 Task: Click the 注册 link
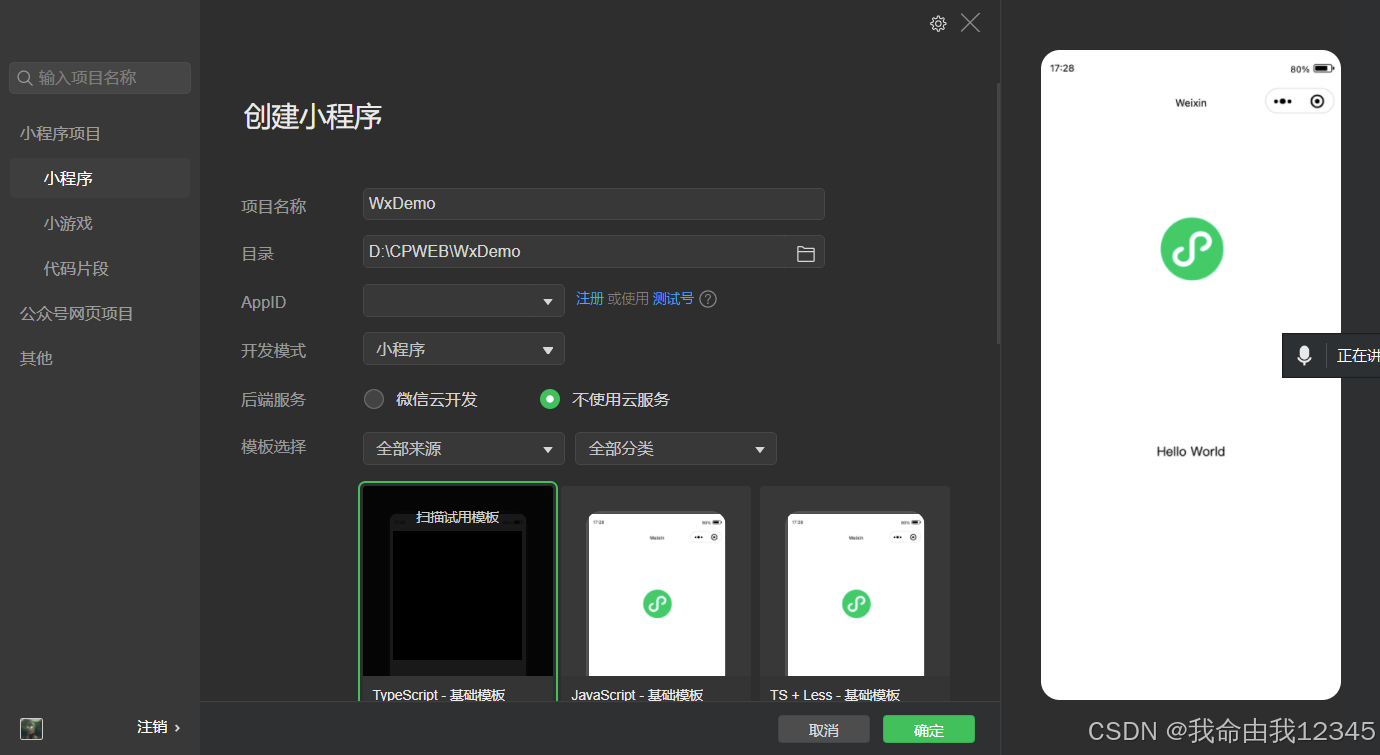tap(590, 299)
